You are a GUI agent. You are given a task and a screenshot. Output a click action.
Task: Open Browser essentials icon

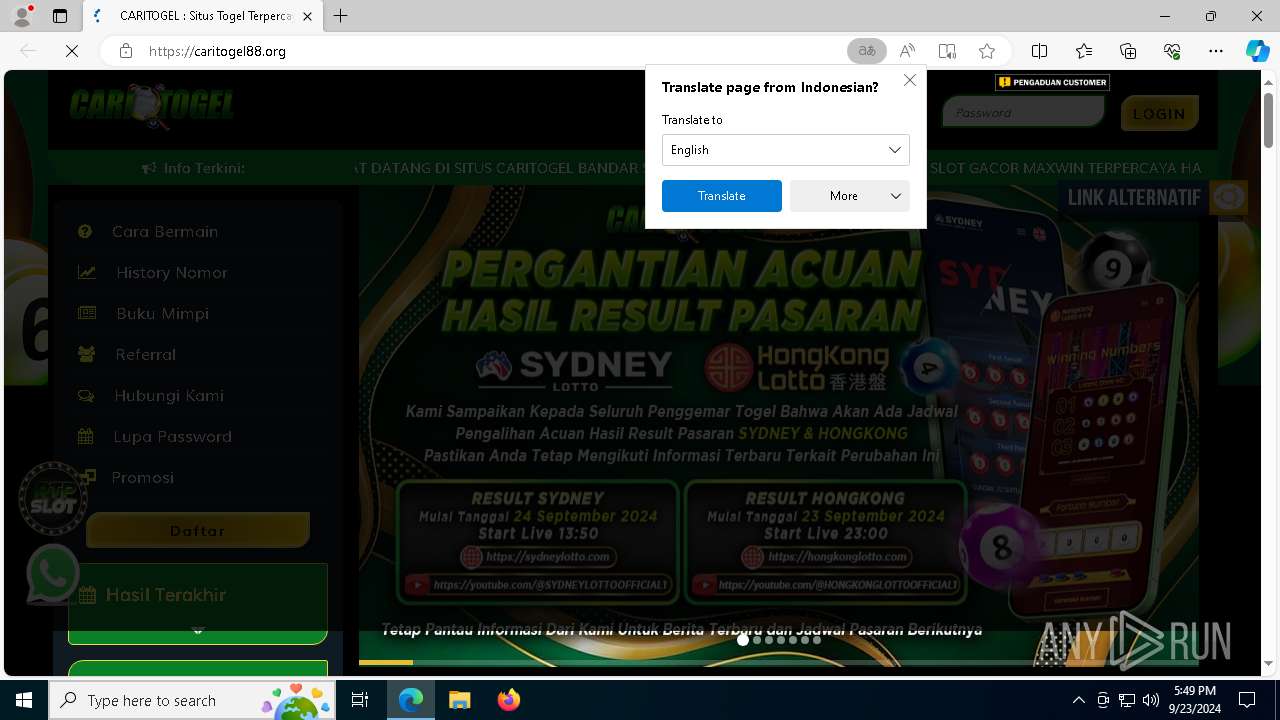click(x=1172, y=51)
